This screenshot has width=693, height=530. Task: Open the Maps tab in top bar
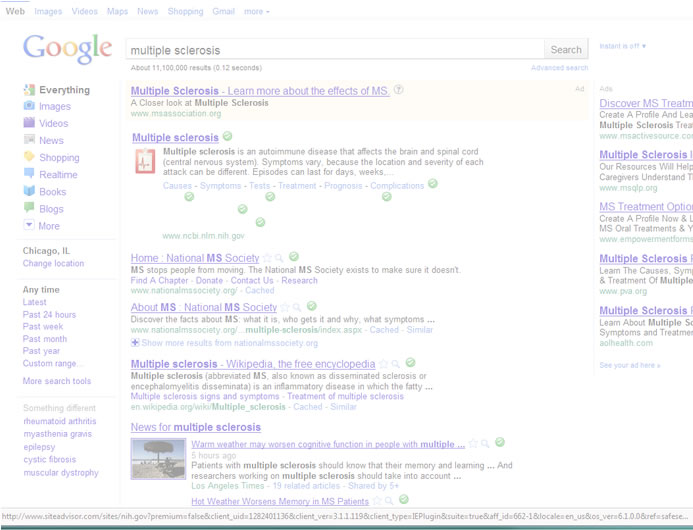pos(117,11)
